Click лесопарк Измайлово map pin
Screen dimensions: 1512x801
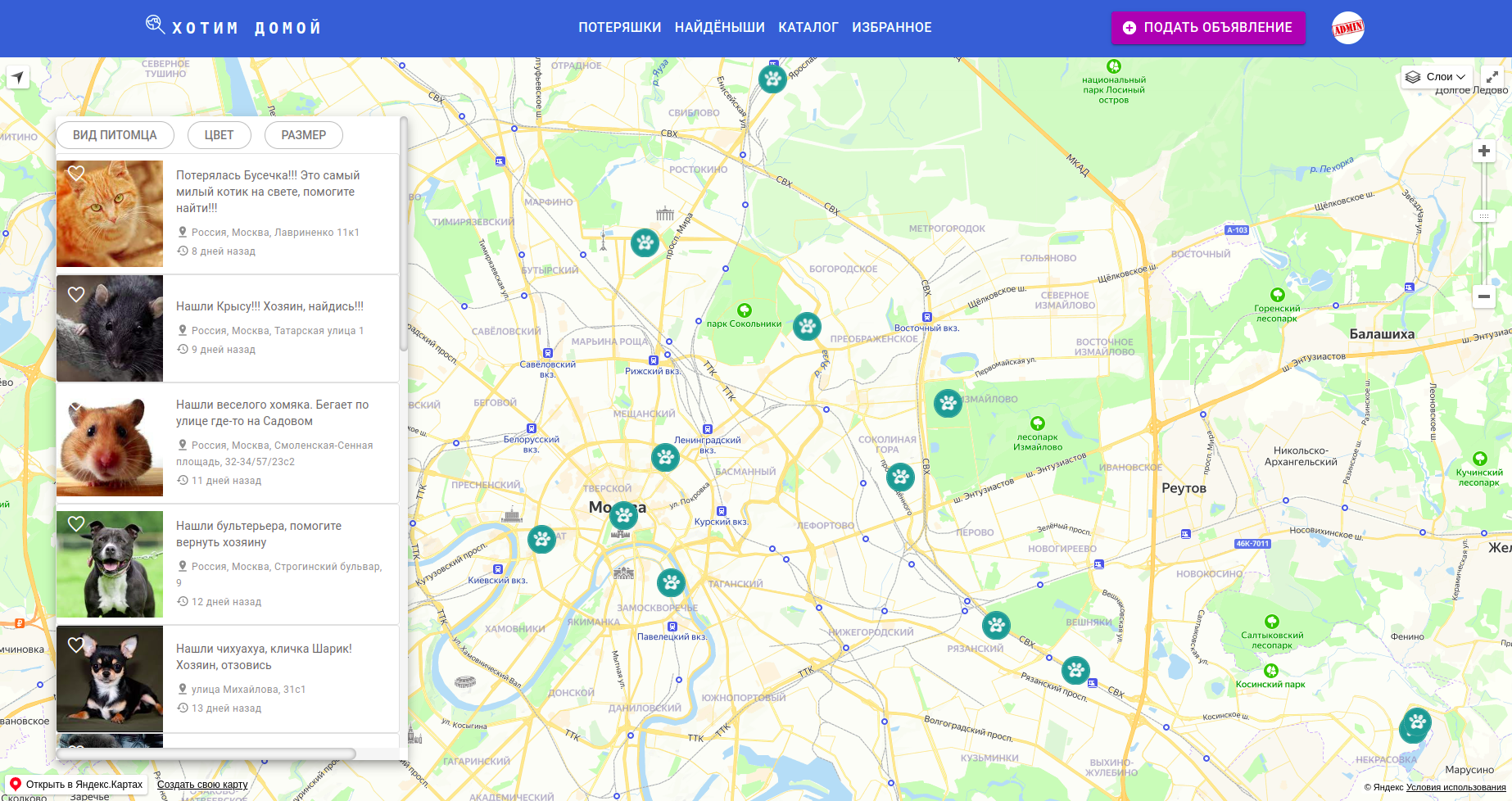1037,423
